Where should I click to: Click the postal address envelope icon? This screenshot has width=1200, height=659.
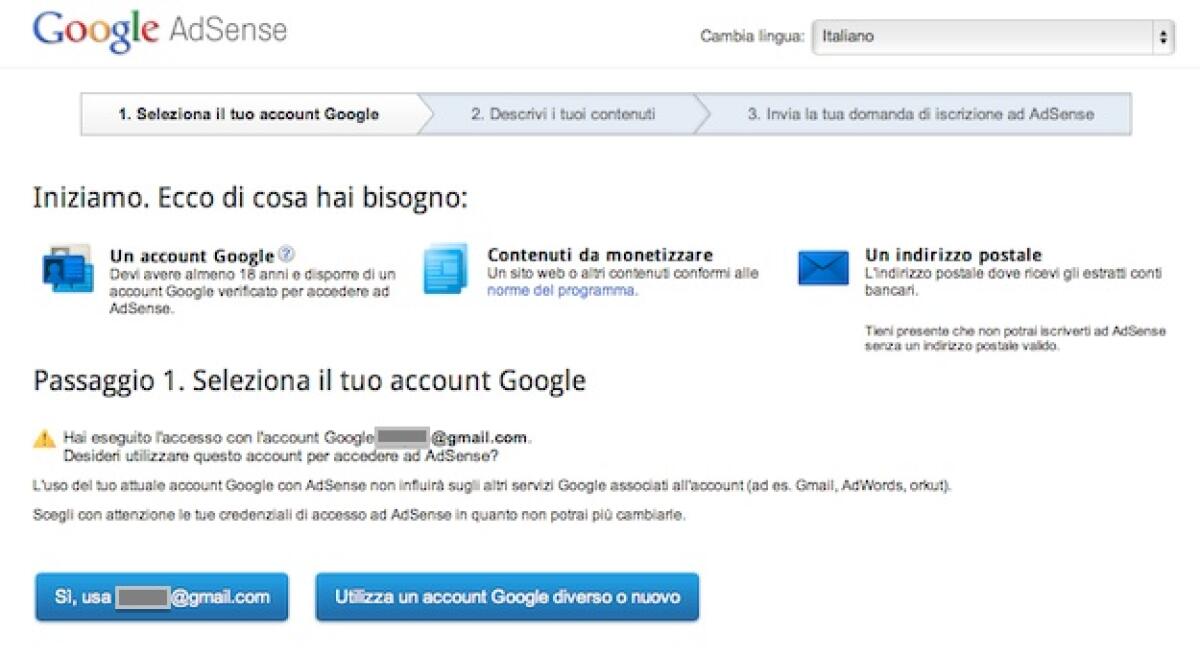pos(824,268)
